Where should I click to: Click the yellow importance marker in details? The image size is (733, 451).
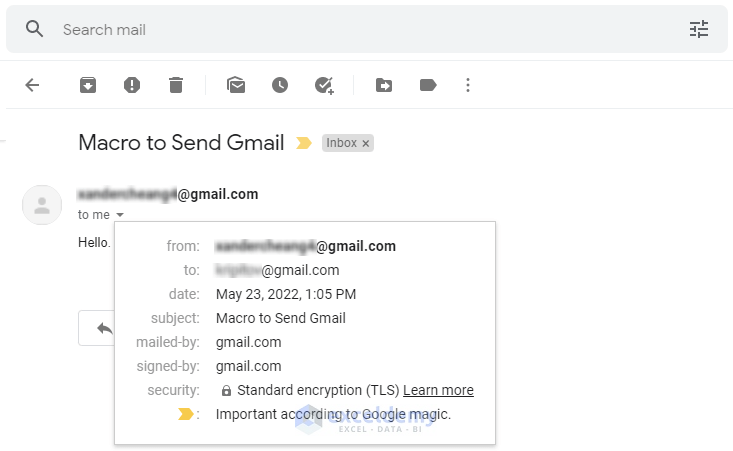[x=185, y=414]
